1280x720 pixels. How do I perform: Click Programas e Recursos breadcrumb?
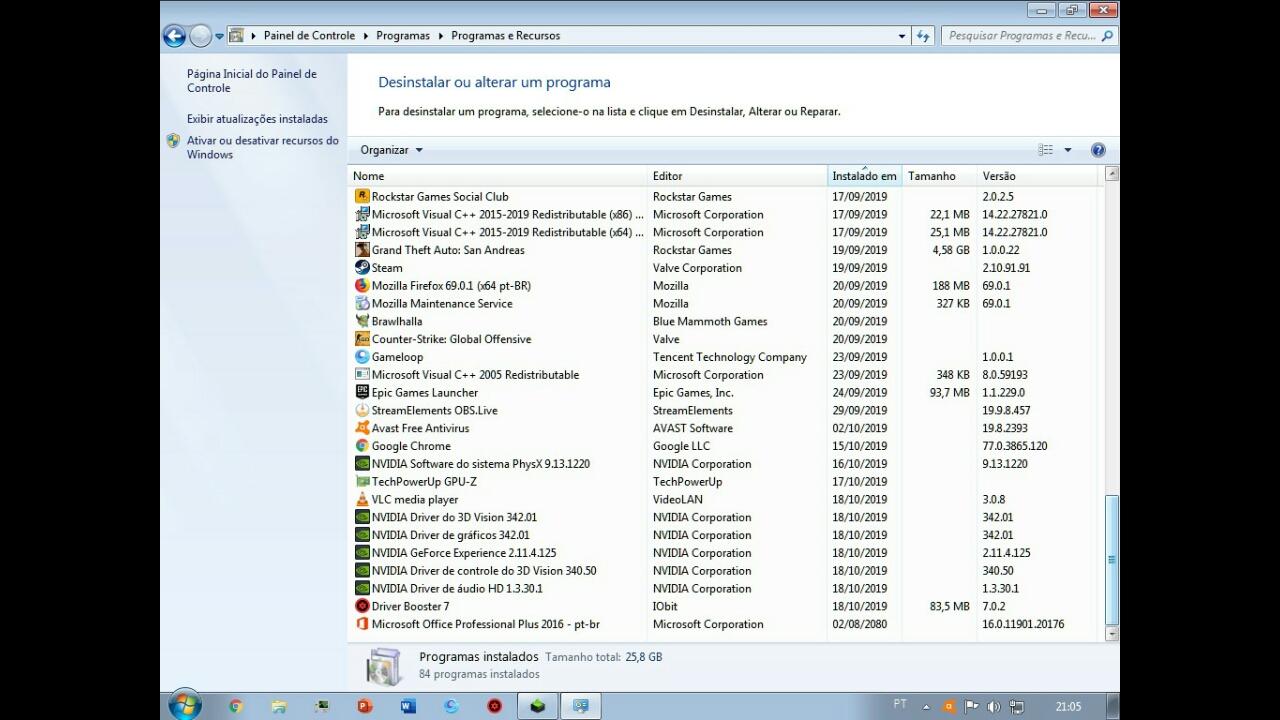click(x=506, y=36)
